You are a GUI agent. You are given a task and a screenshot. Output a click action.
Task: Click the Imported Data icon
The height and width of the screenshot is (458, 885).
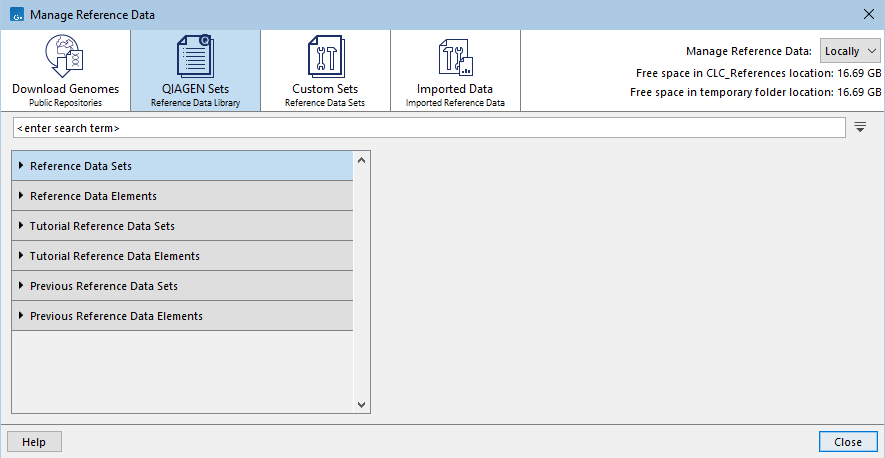point(455,56)
